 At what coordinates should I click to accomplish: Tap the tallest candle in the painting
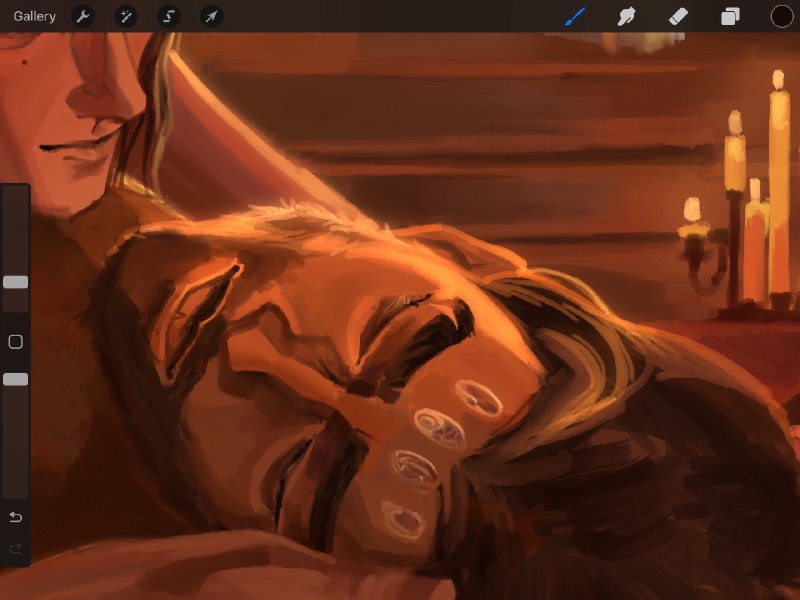[779, 184]
